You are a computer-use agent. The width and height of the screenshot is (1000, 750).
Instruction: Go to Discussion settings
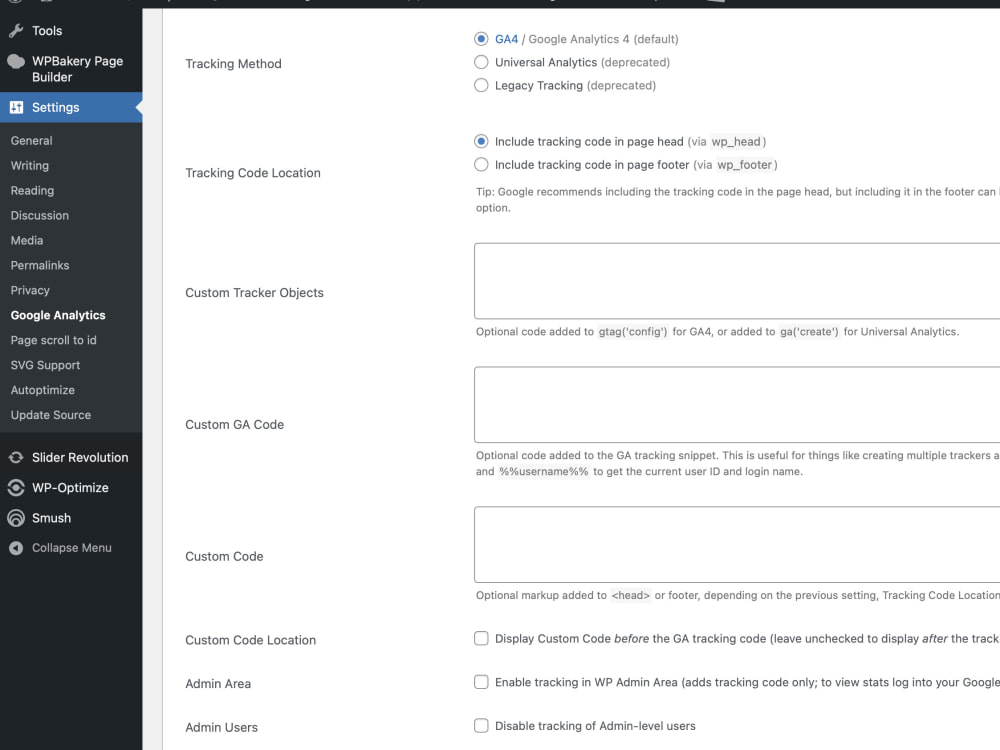(x=40, y=216)
